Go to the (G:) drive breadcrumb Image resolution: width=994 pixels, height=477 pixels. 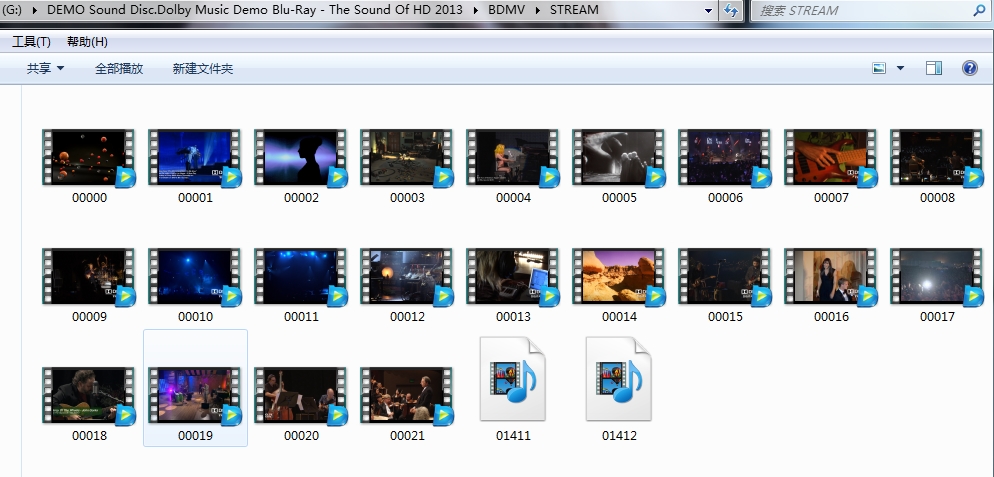(x=14, y=10)
